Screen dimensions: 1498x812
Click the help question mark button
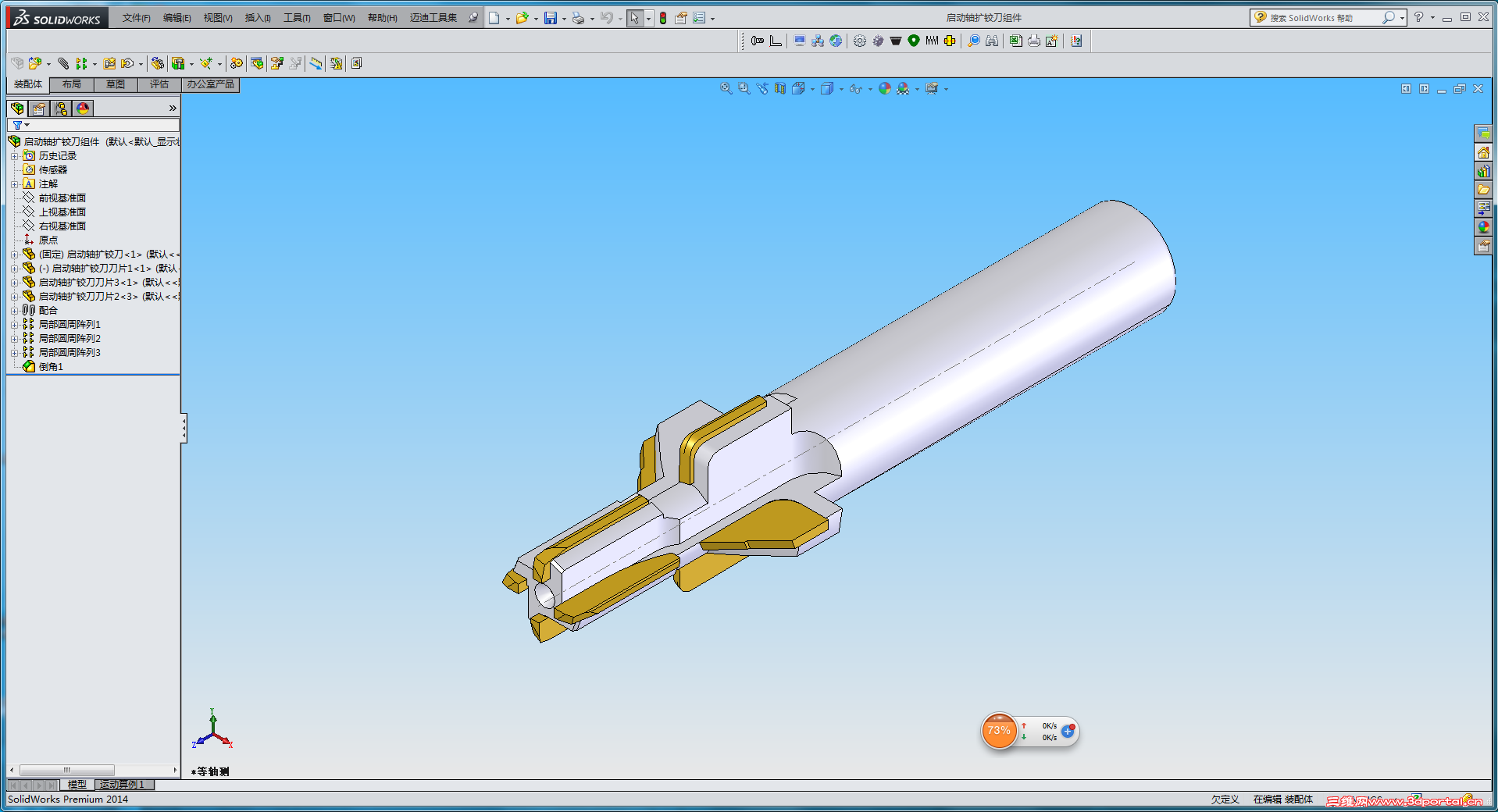1418,17
